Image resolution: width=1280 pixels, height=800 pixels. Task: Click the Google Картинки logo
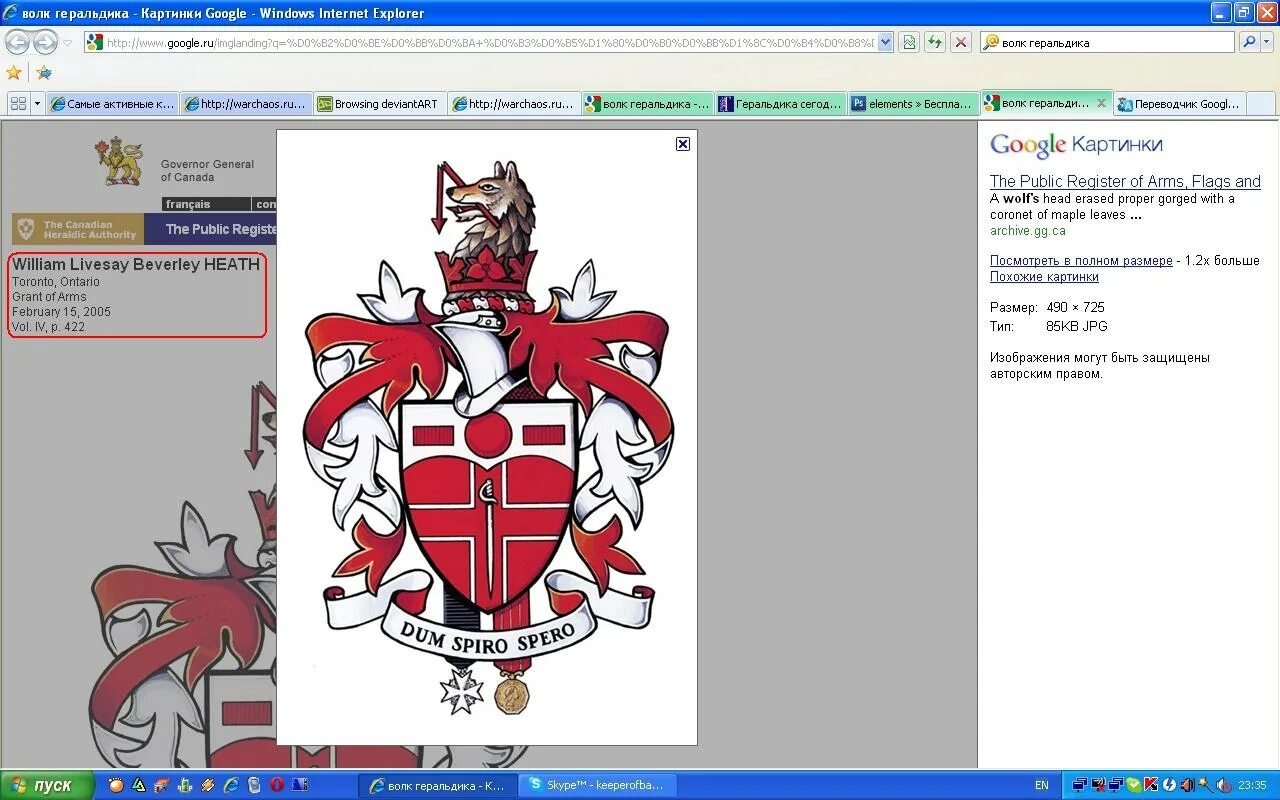1076,145
